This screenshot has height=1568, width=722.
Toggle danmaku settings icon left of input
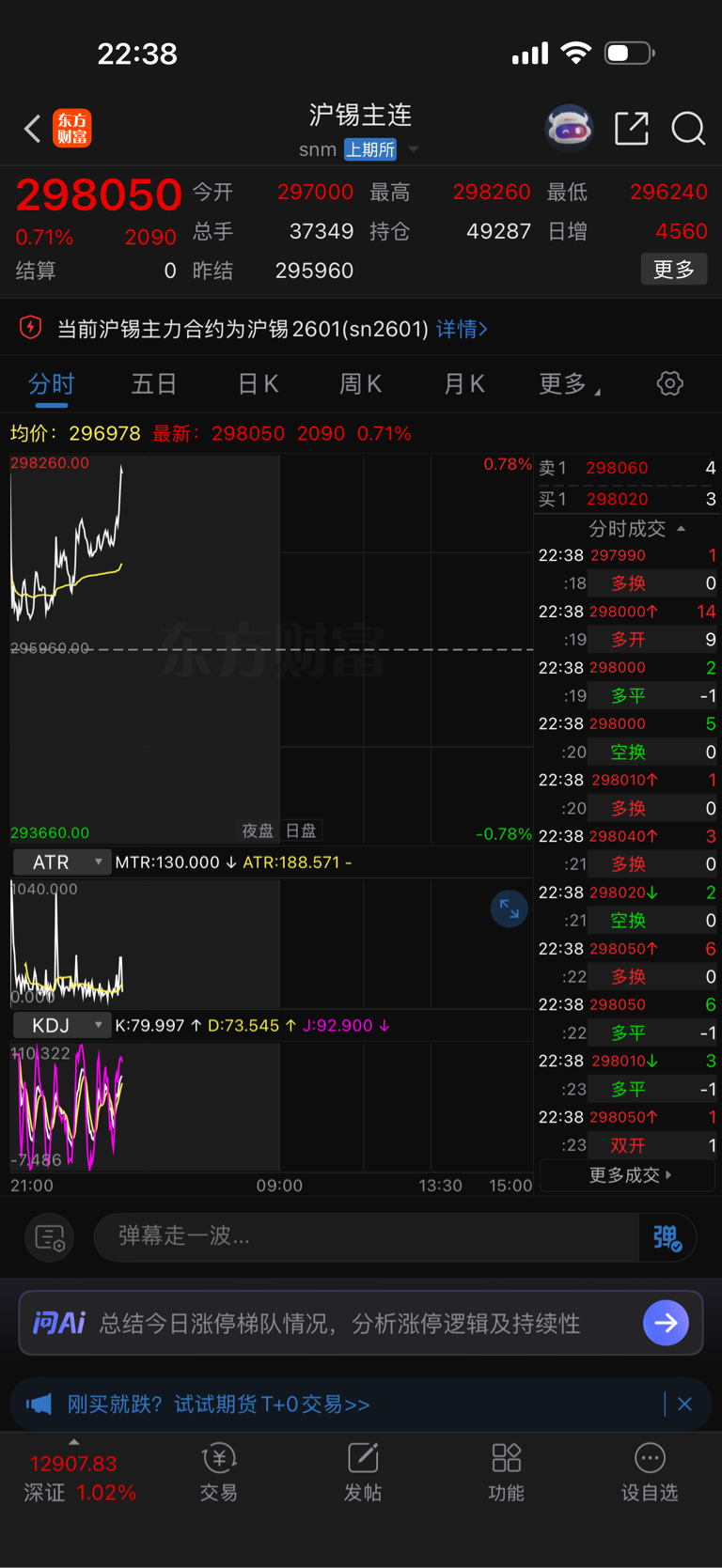pos(49,1237)
